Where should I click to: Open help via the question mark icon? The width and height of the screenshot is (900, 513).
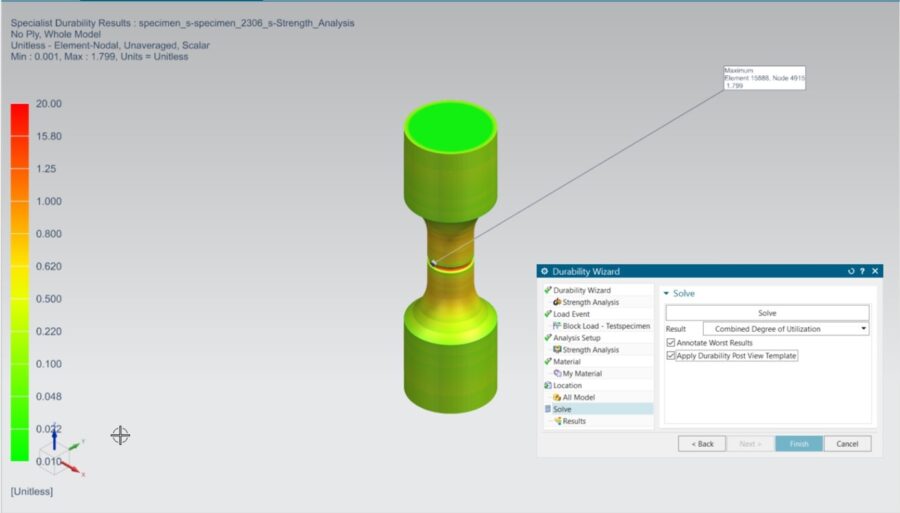(862, 271)
